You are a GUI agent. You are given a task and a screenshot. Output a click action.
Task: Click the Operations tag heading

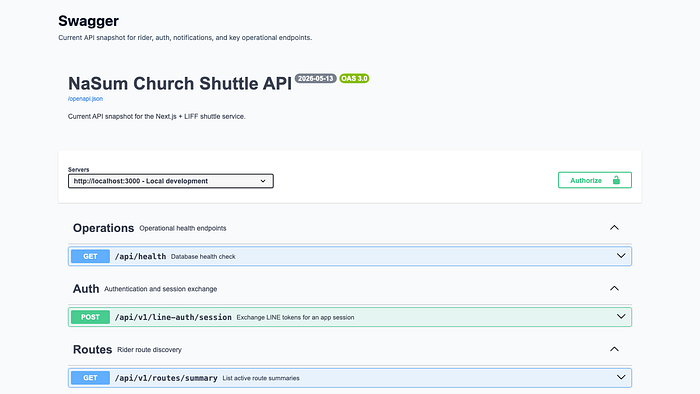[104, 228]
